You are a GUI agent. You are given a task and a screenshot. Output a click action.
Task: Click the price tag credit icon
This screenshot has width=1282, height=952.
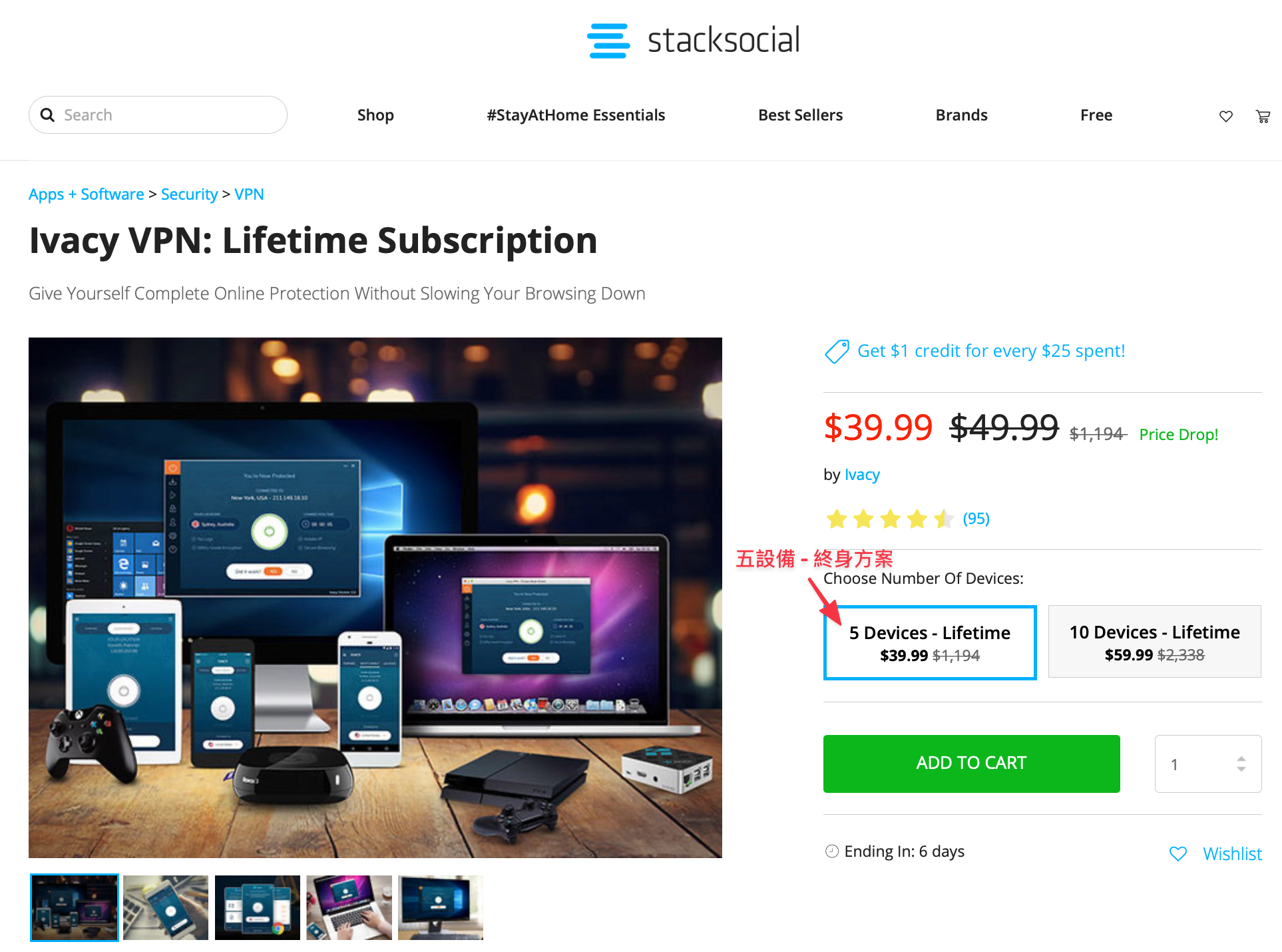pos(837,351)
